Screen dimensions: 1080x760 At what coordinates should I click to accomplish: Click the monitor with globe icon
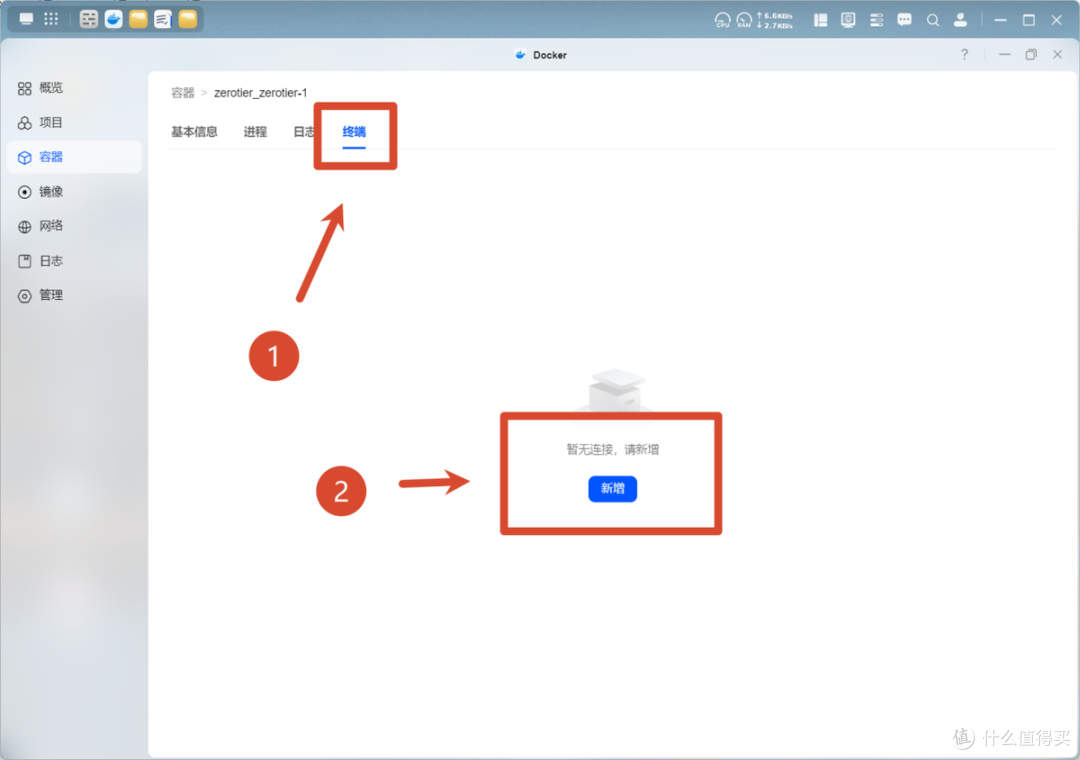tap(848, 20)
